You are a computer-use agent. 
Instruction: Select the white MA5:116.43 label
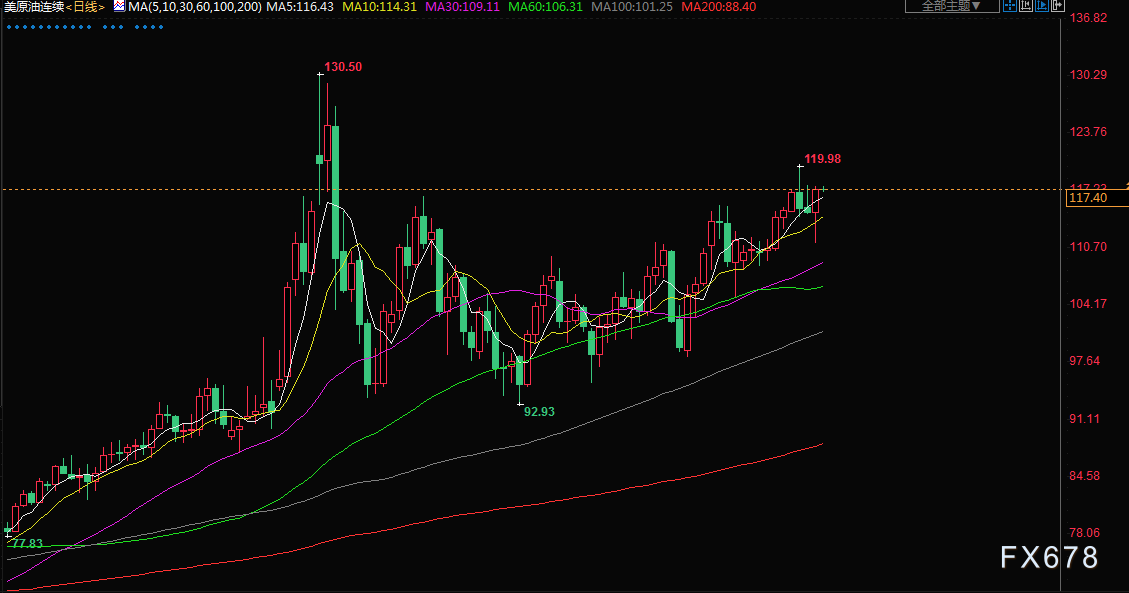pos(300,6)
